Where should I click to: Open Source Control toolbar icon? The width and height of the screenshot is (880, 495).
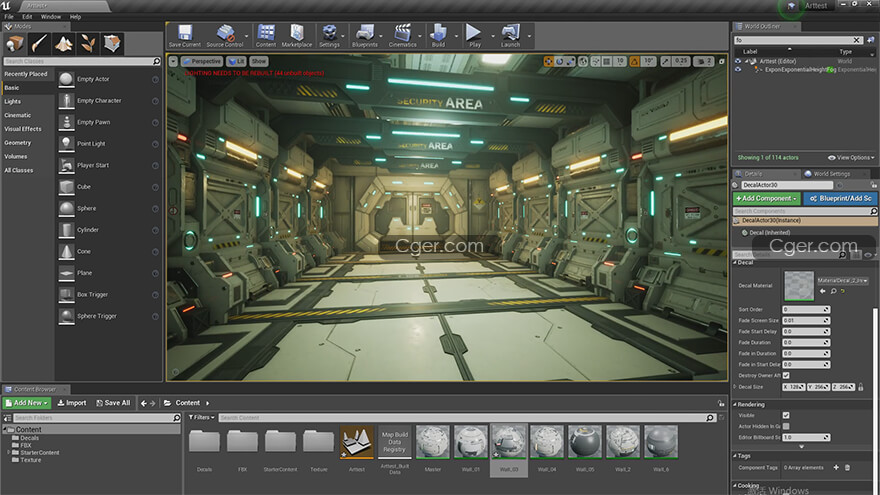(225, 35)
